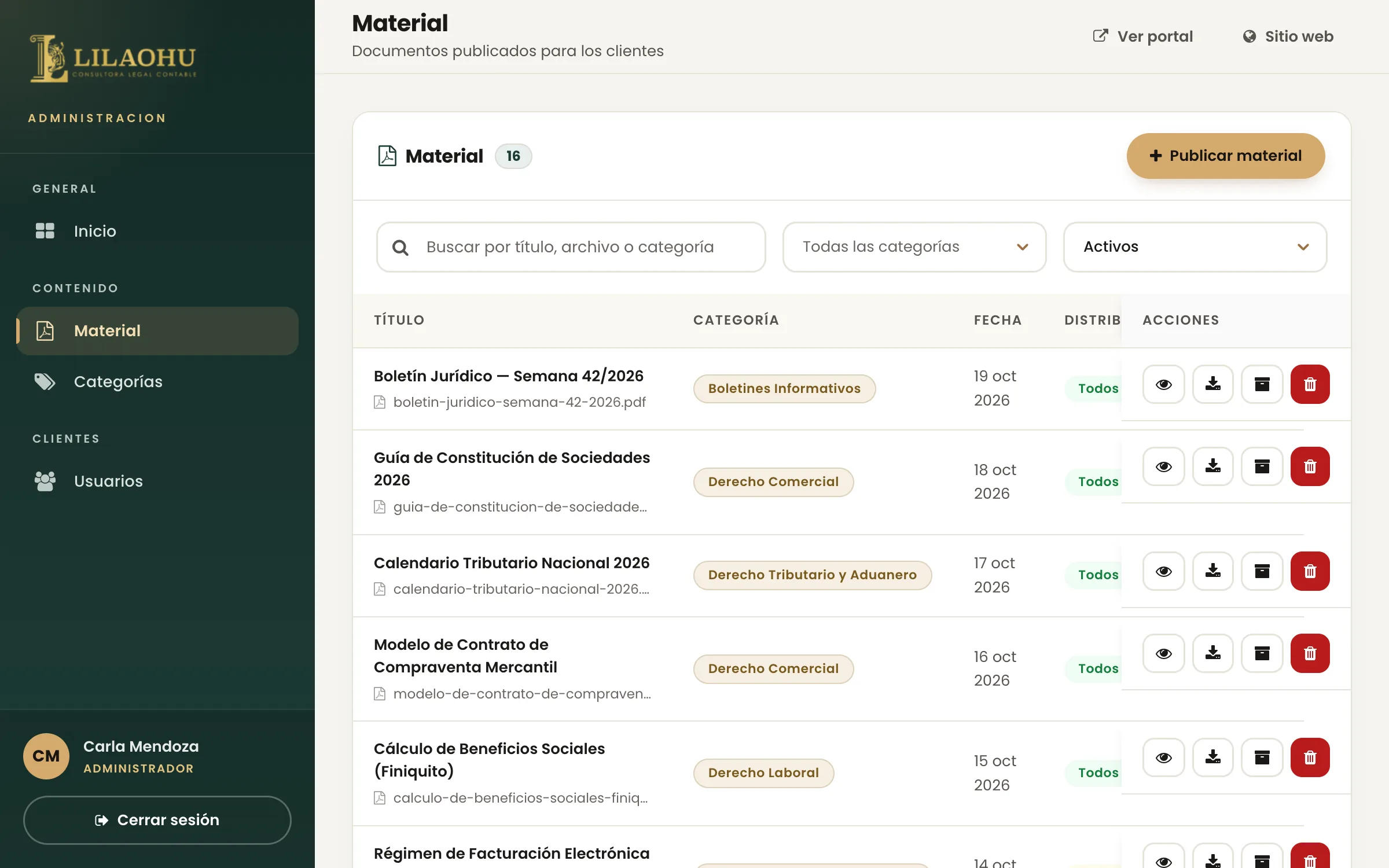Preview Guía de Constitución de Sociedades 2026

tap(1164, 466)
